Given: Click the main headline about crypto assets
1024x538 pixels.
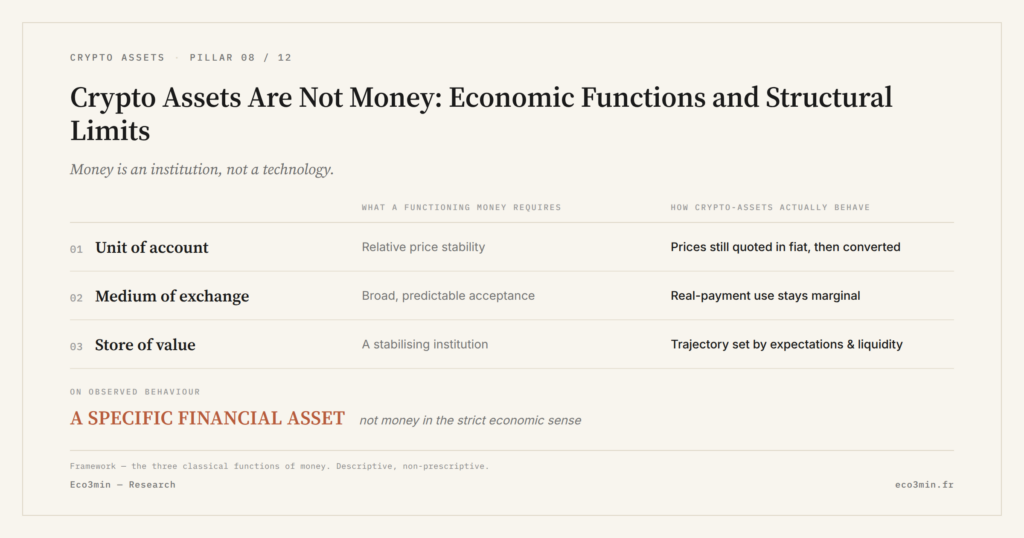Looking at the screenshot, I should point(481,114).
